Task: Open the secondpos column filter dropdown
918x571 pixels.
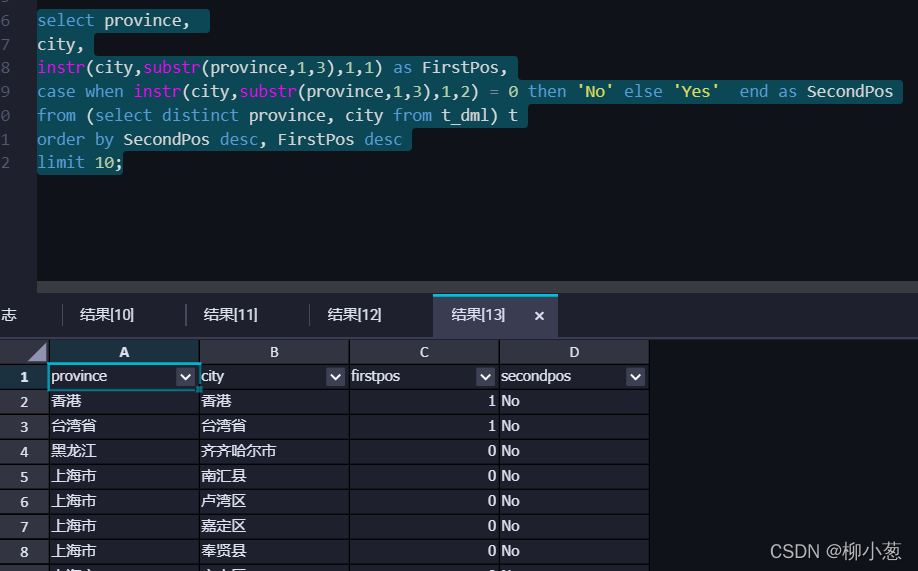Action: pyautogui.click(x=635, y=377)
